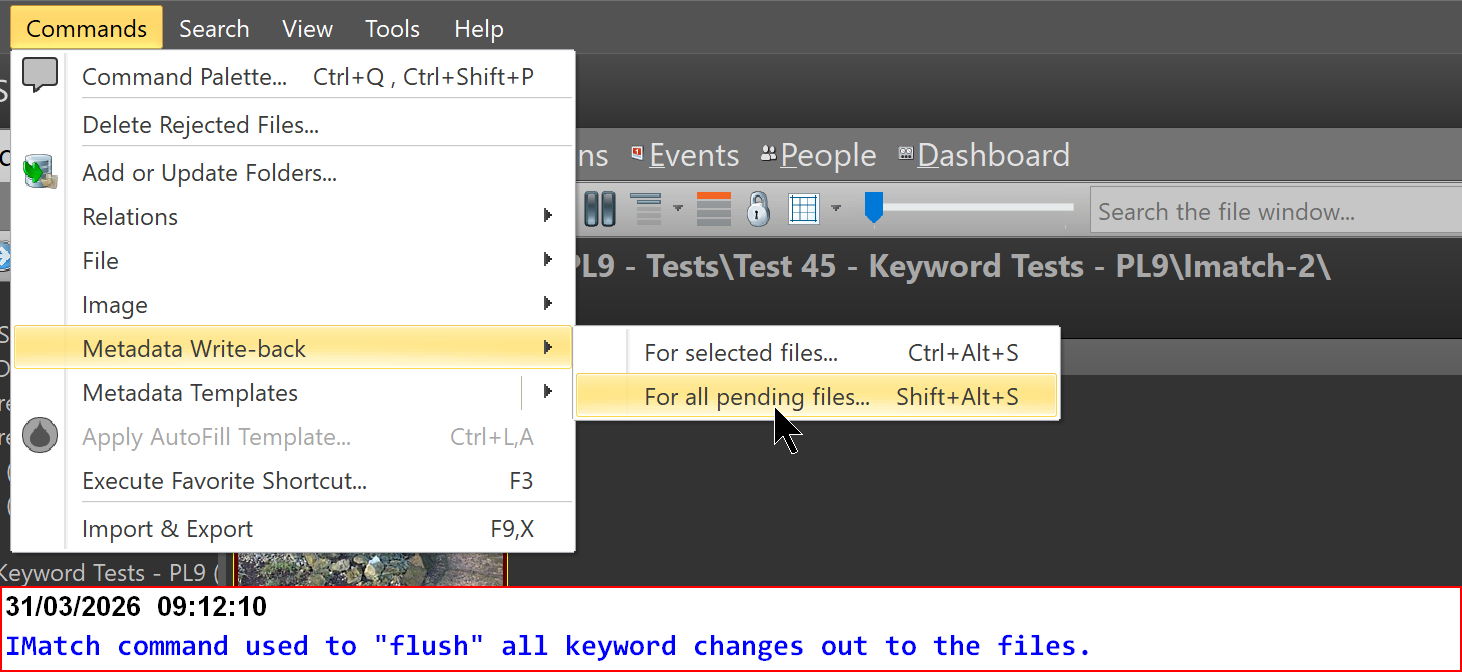Image resolution: width=1462 pixels, height=672 pixels.
Task: Open the dropdown arrow beside list layout icon
Action: pos(677,209)
